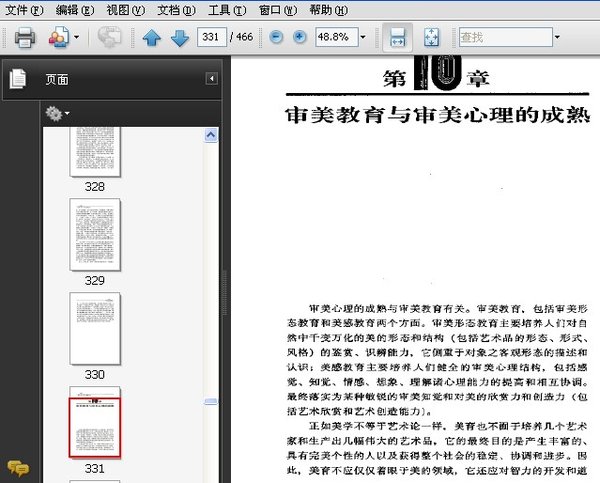
Task: Toggle fit one full page mode
Action: 432,38
